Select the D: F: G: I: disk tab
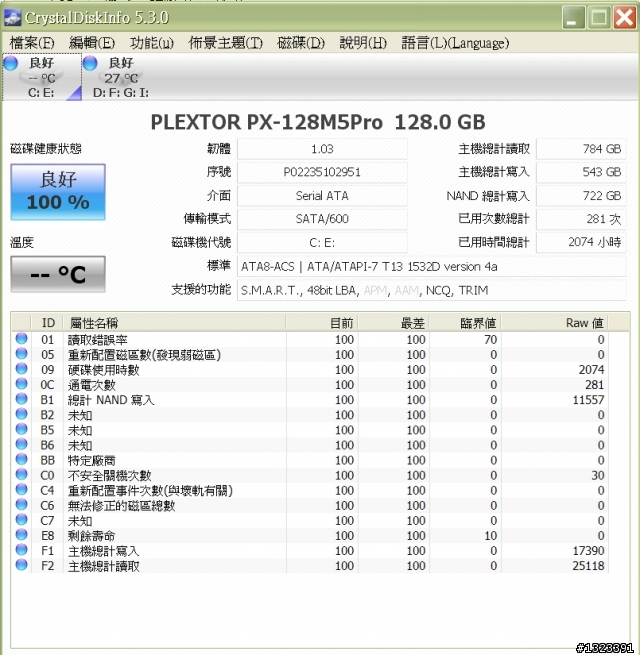 tap(121, 77)
